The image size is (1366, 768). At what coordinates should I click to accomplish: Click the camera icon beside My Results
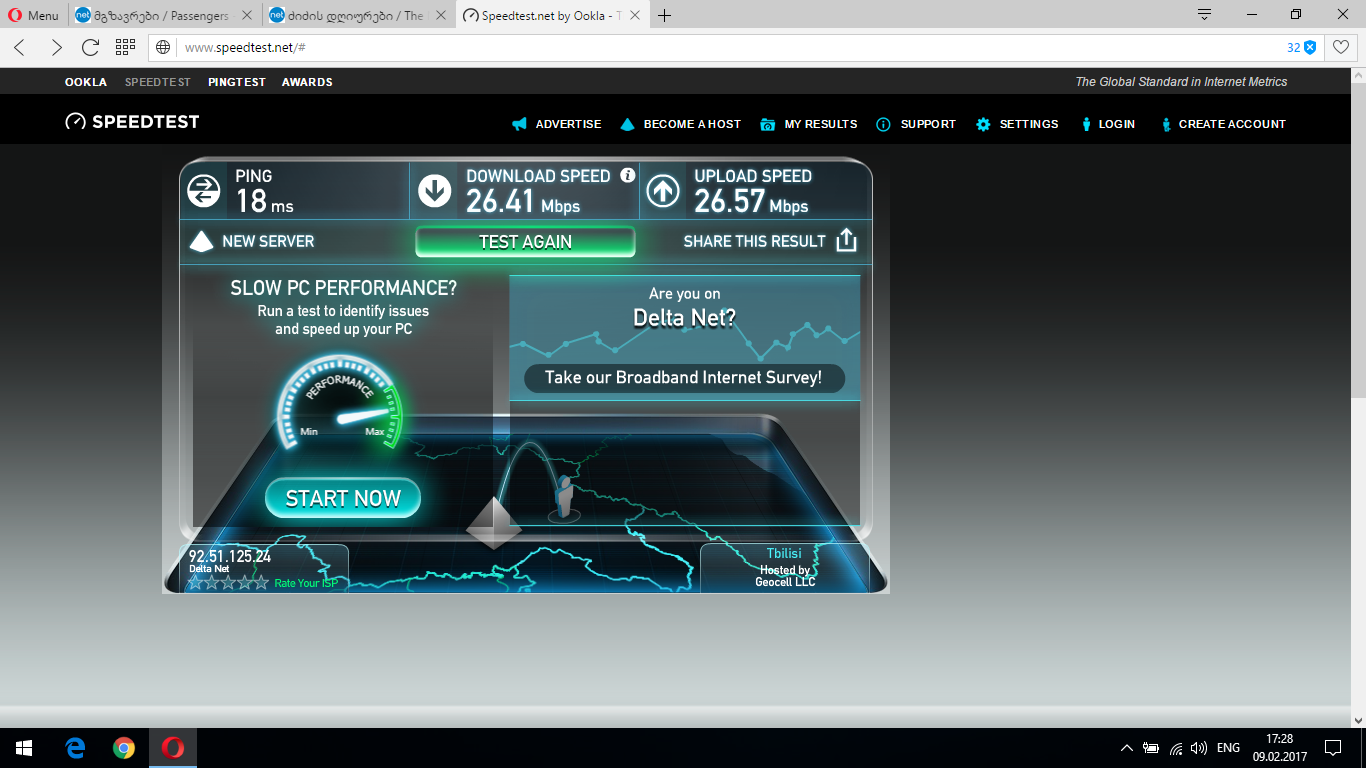pos(768,124)
